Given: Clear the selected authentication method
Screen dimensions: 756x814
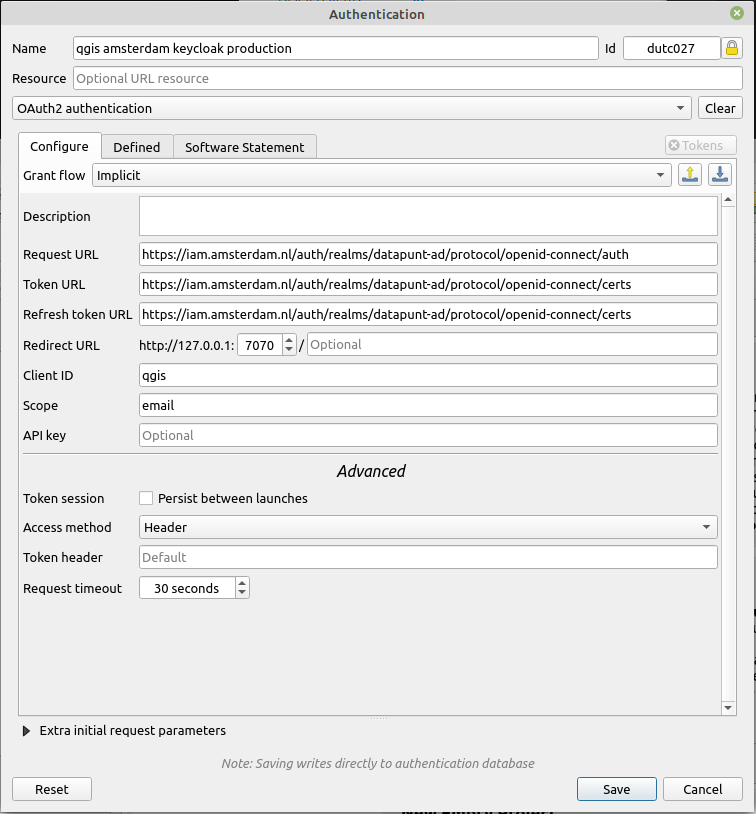Looking at the screenshot, I should click(720, 107).
